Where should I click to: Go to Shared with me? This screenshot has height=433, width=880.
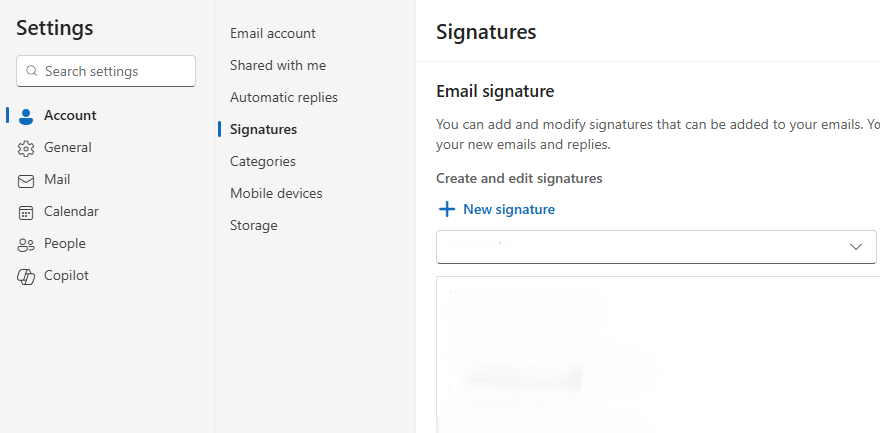pyautogui.click(x=277, y=65)
